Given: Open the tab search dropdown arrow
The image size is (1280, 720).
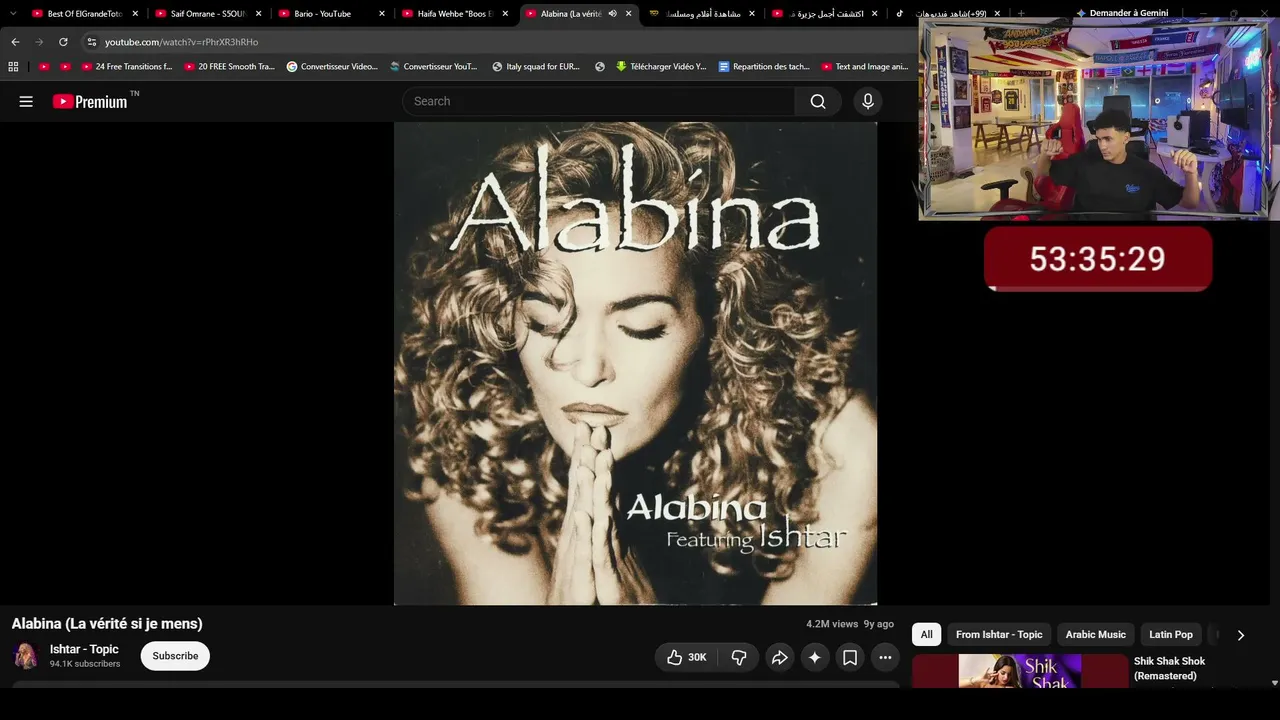Looking at the screenshot, I should 13,14.
